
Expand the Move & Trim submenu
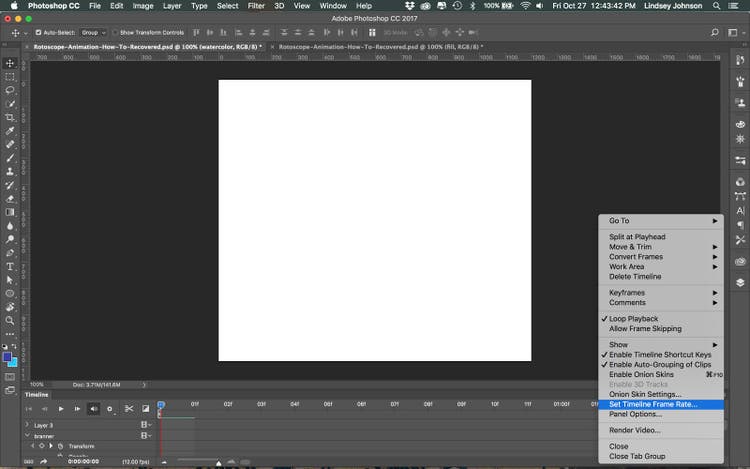(x=661, y=247)
